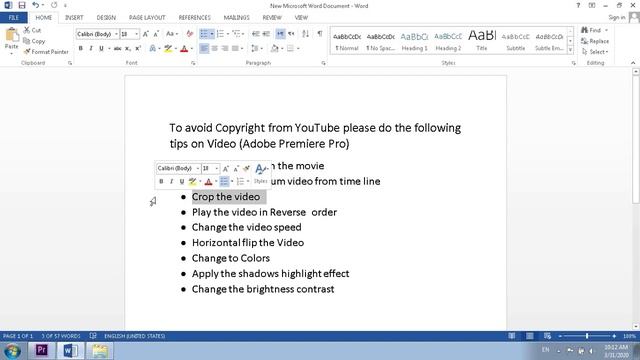The width and height of the screenshot is (640, 360).
Task: Apply the Heading 1 style
Action: tap(414, 41)
